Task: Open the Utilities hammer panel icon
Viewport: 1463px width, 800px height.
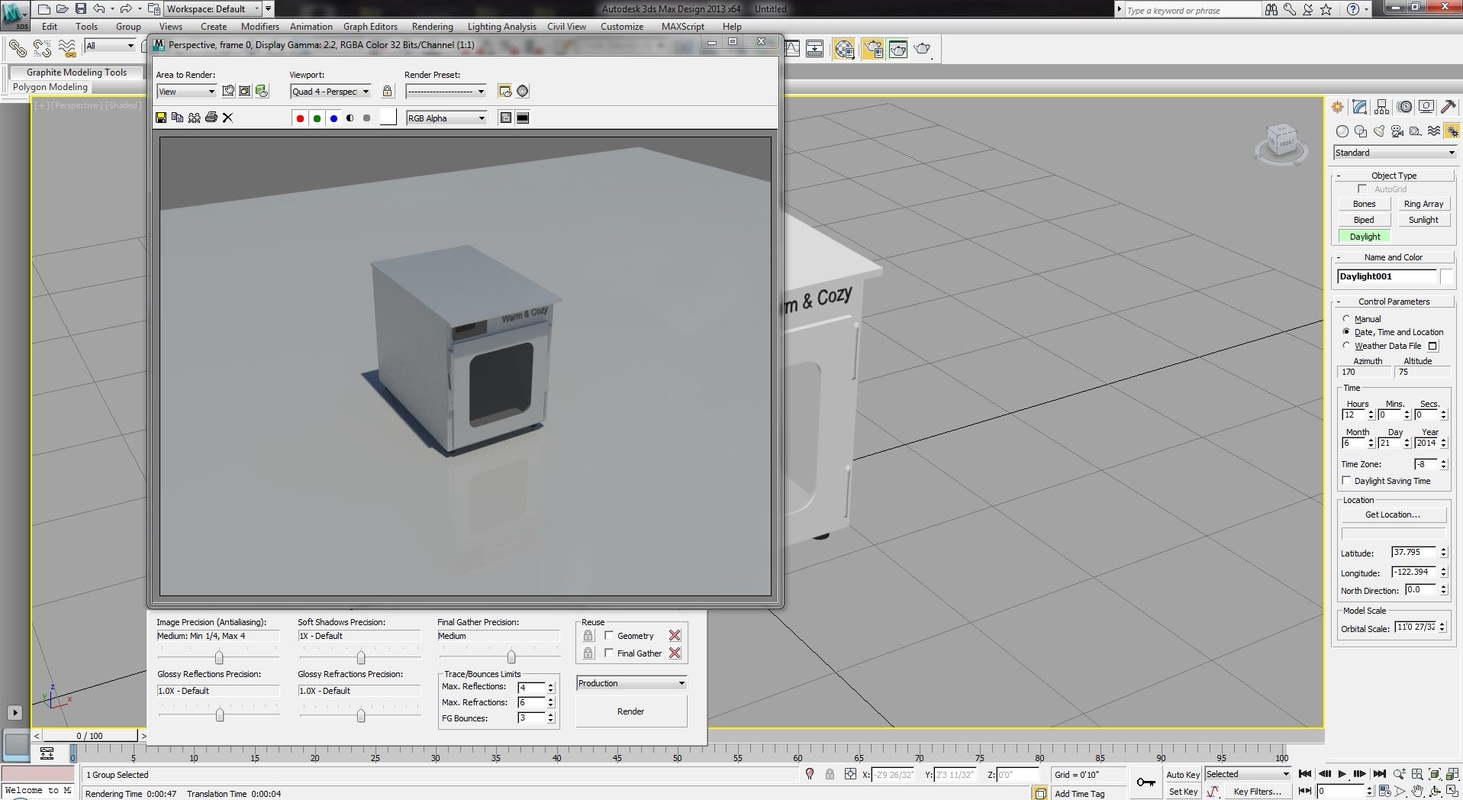Action: 1447,107
